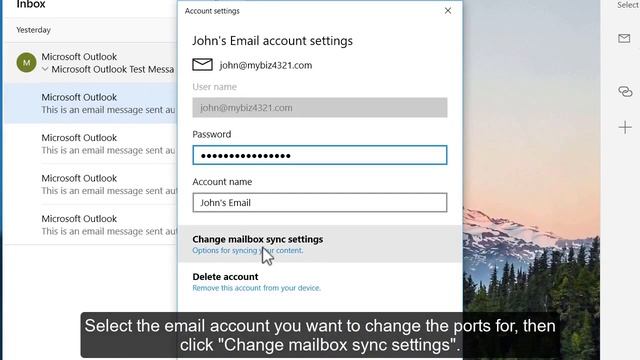The image size is (640, 360).
Task: Collapse the Microsoft Outlook Test Message conversation
Action: pos(45,69)
